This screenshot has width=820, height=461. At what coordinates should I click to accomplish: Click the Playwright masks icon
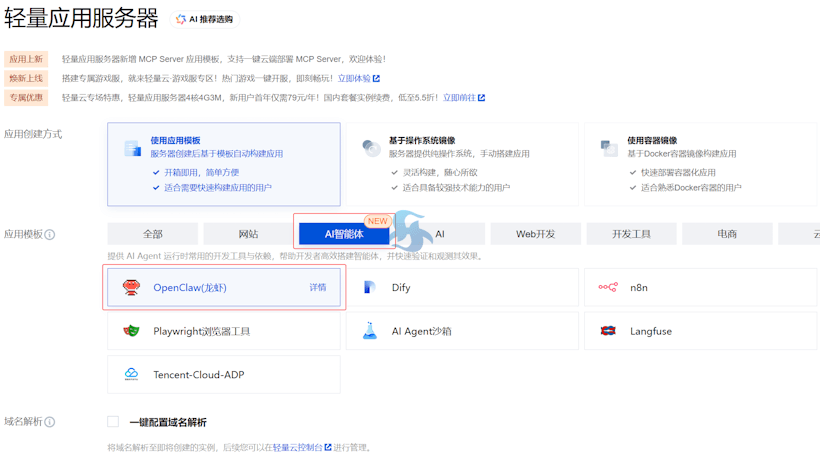tap(131, 331)
